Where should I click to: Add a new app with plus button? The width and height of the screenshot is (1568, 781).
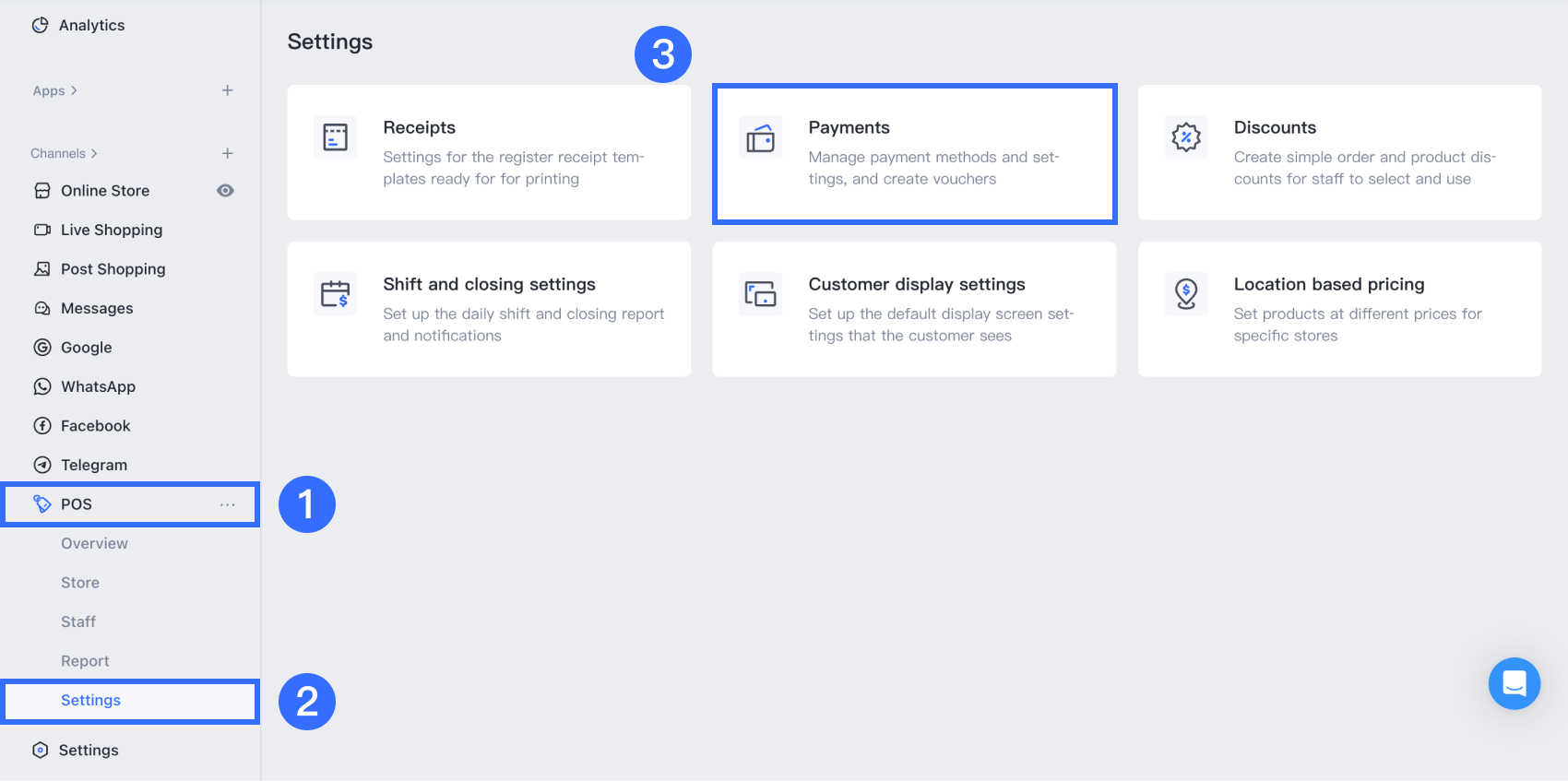point(228,90)
